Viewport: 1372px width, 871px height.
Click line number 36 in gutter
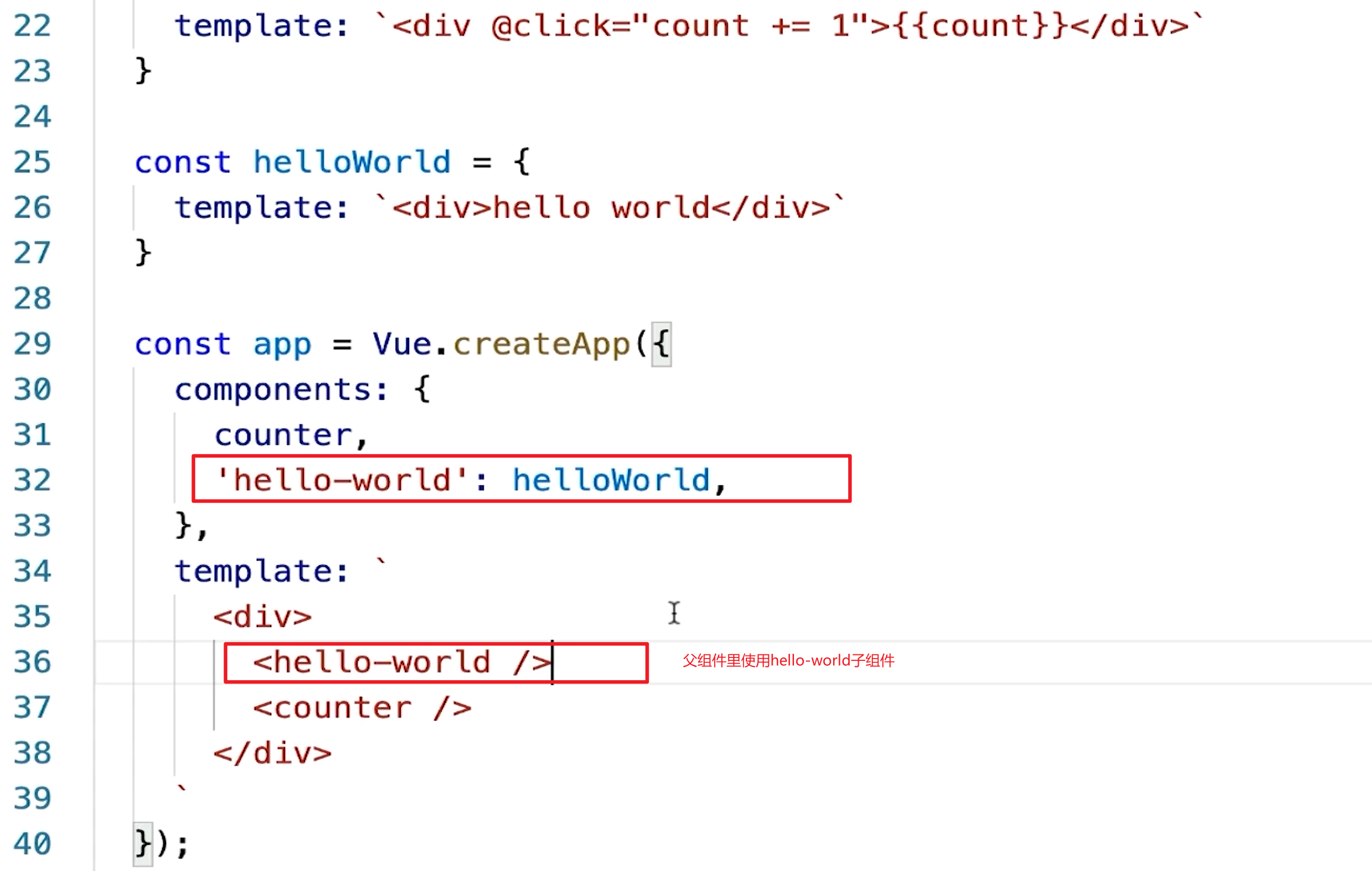pos(32,662)
